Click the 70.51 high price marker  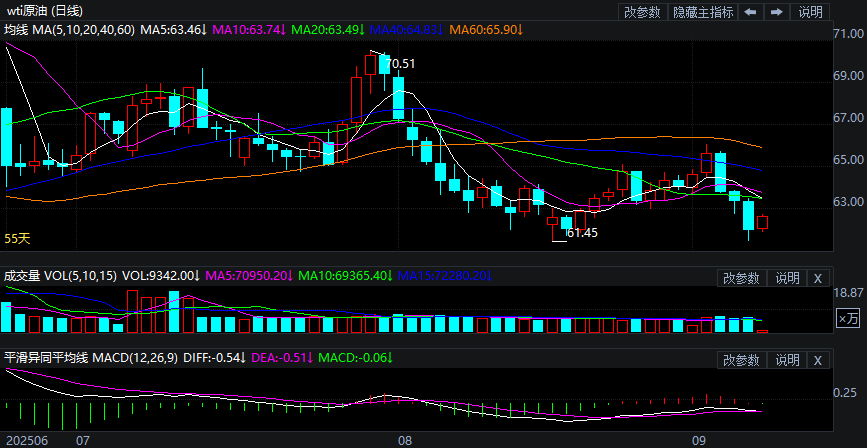coord(399,63)
